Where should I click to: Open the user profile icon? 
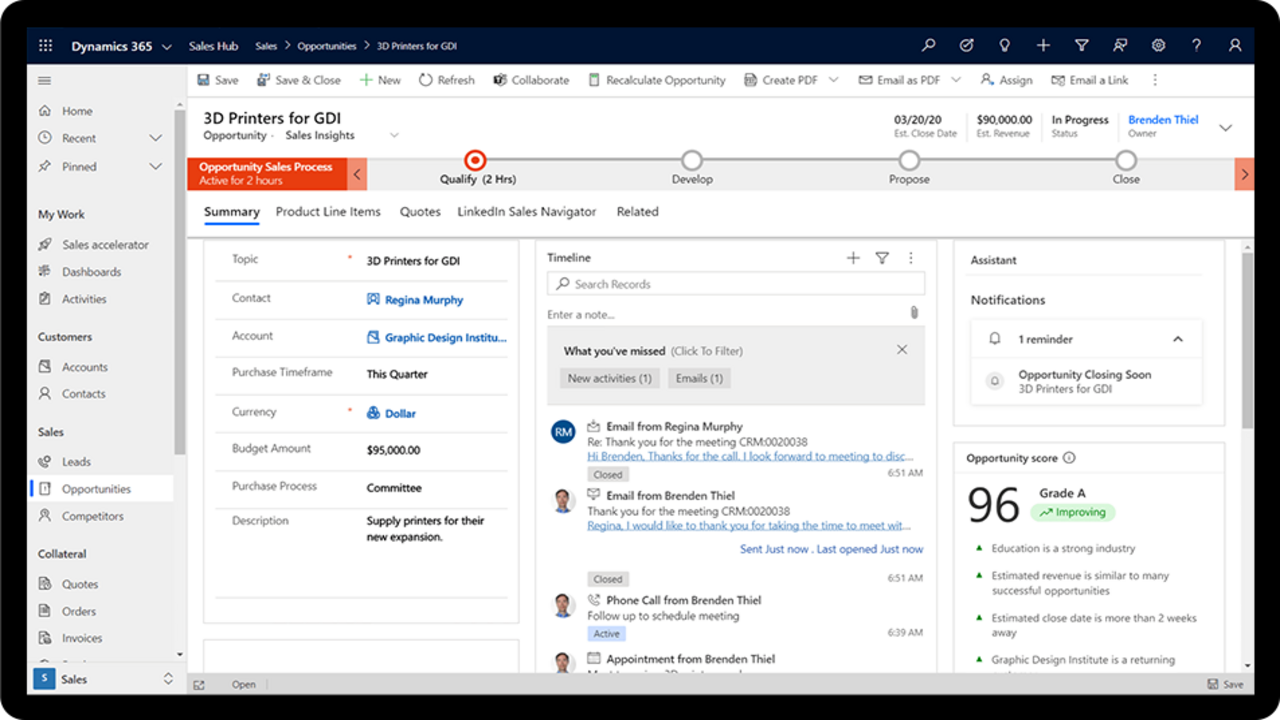tap(1235, 46)
